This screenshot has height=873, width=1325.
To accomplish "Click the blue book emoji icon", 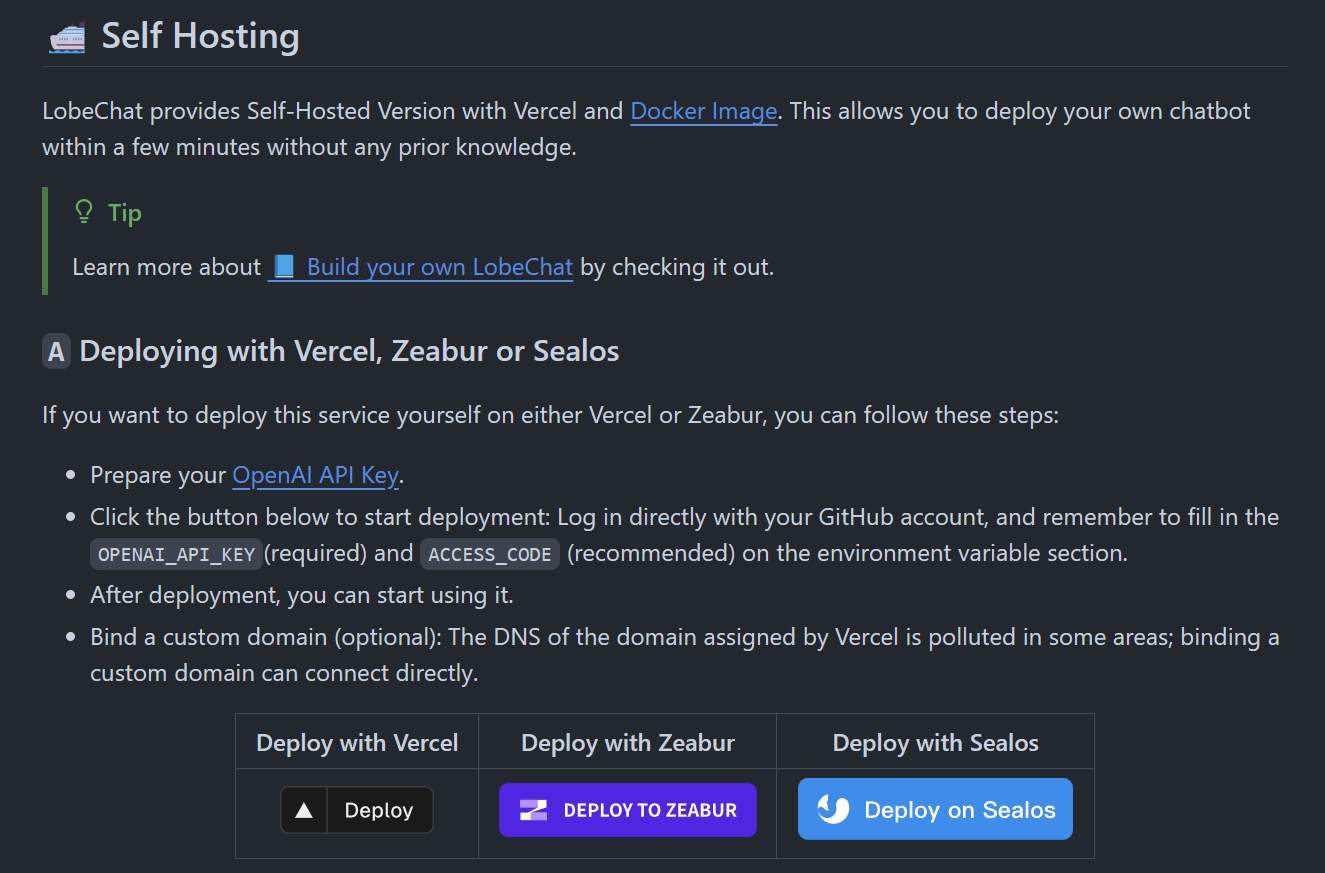I will point(284,267).
